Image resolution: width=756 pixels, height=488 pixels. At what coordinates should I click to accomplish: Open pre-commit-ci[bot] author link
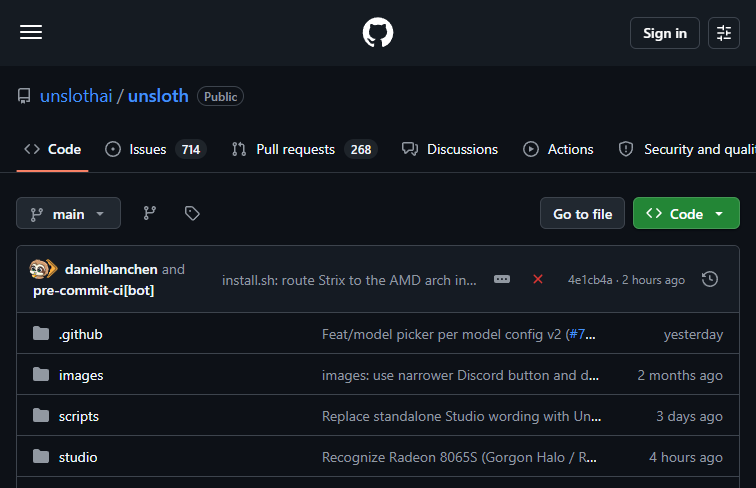[x=94, y=290]
